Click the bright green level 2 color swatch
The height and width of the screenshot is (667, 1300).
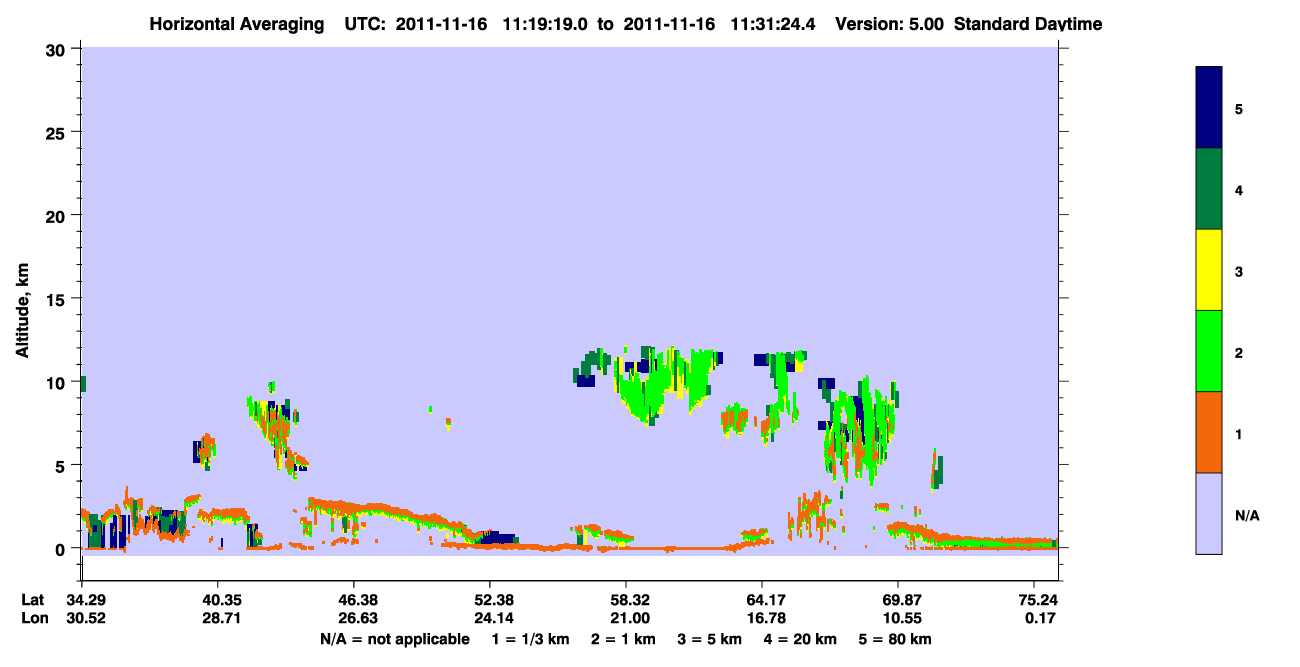click(1209, 351)
